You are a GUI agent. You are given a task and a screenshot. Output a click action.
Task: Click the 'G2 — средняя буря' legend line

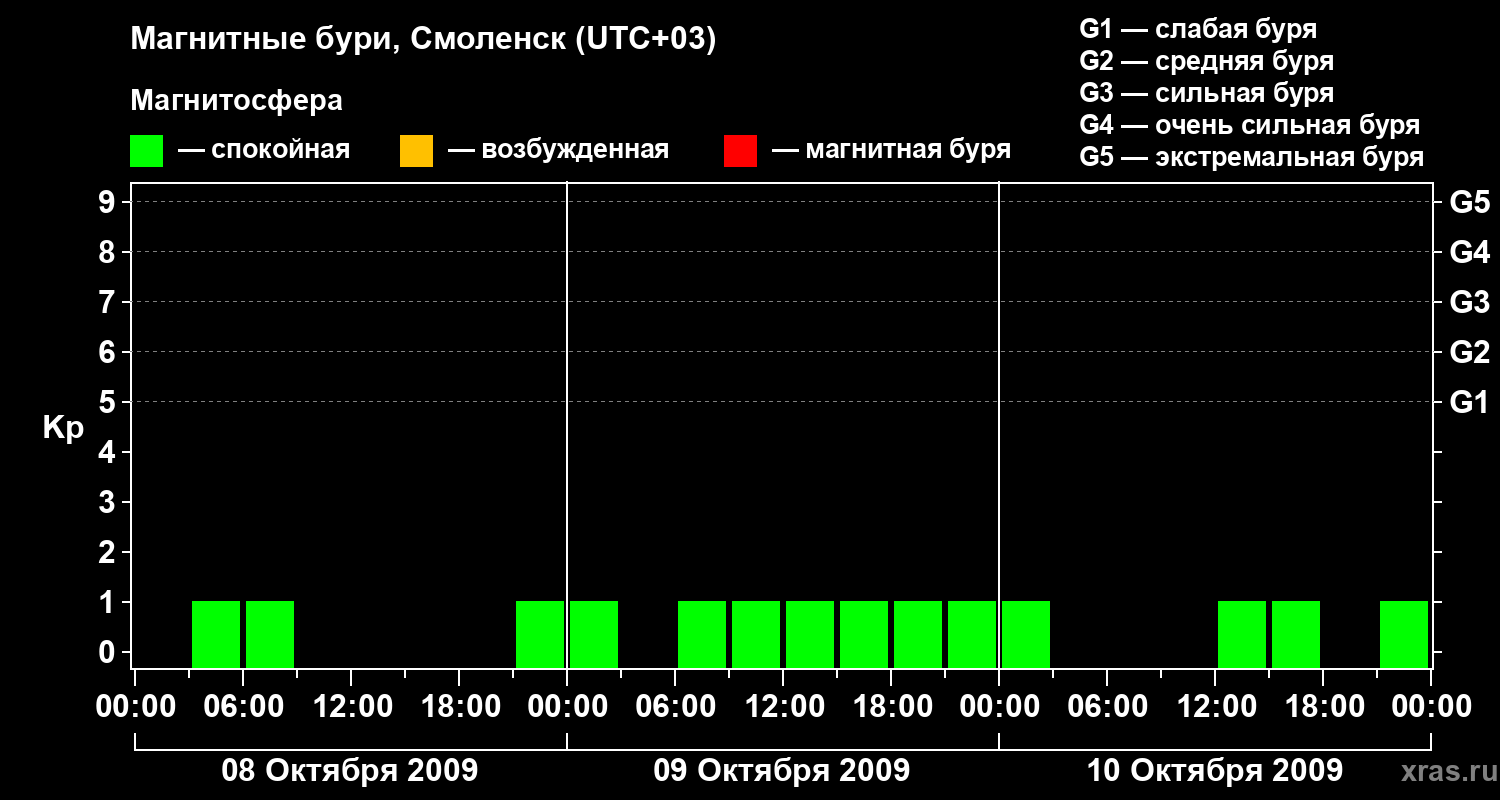click(x=1206, y=61)
